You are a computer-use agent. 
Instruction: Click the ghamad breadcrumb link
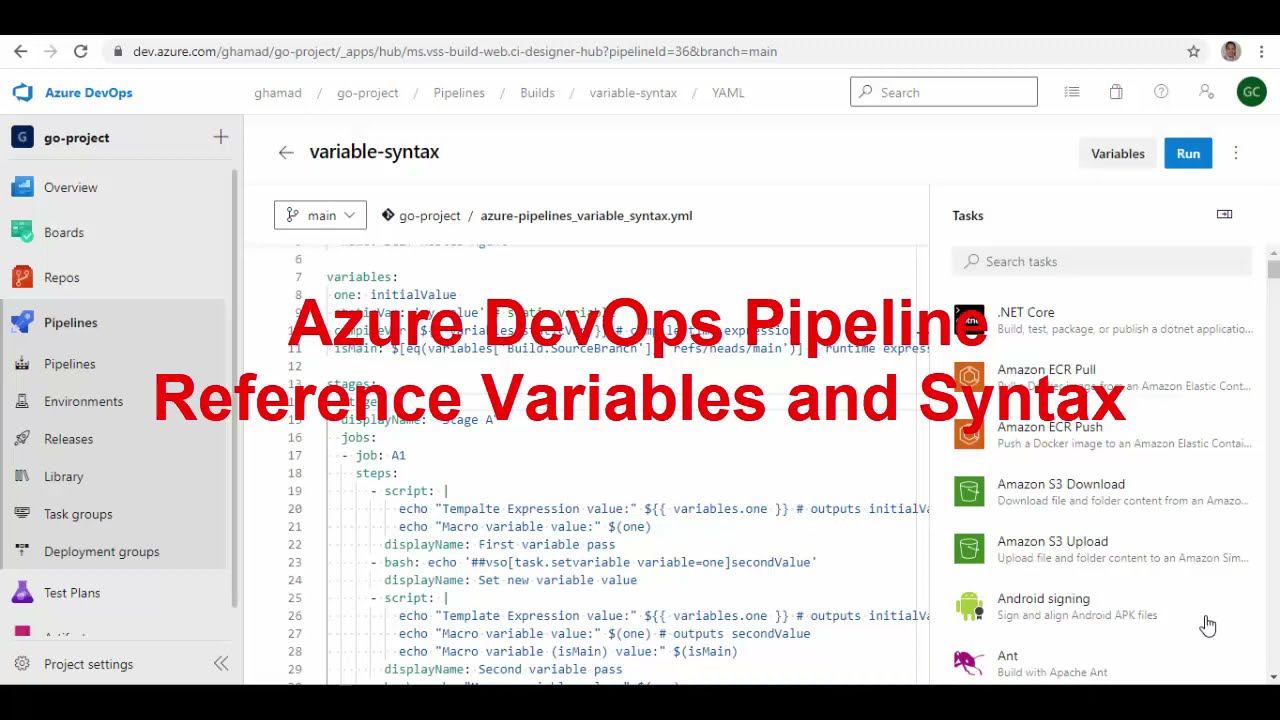(x=278, y=92)
